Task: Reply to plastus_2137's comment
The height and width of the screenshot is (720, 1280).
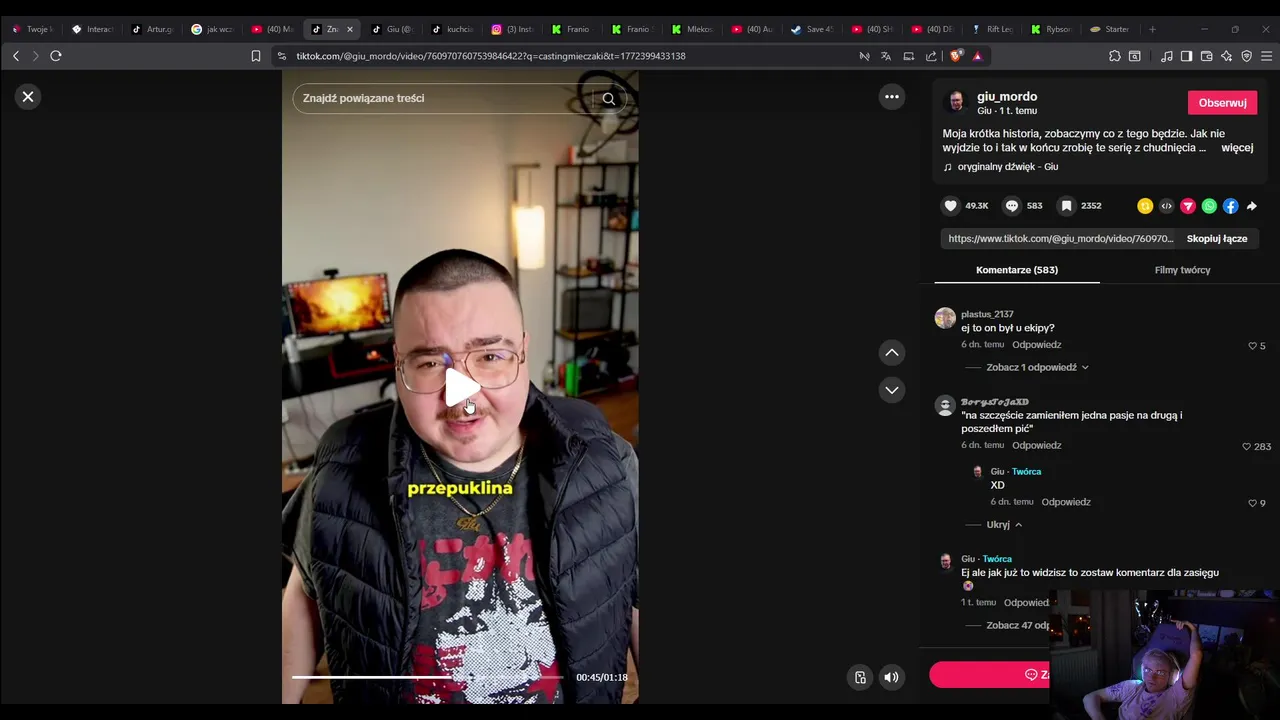Action: click(1036, 345)
